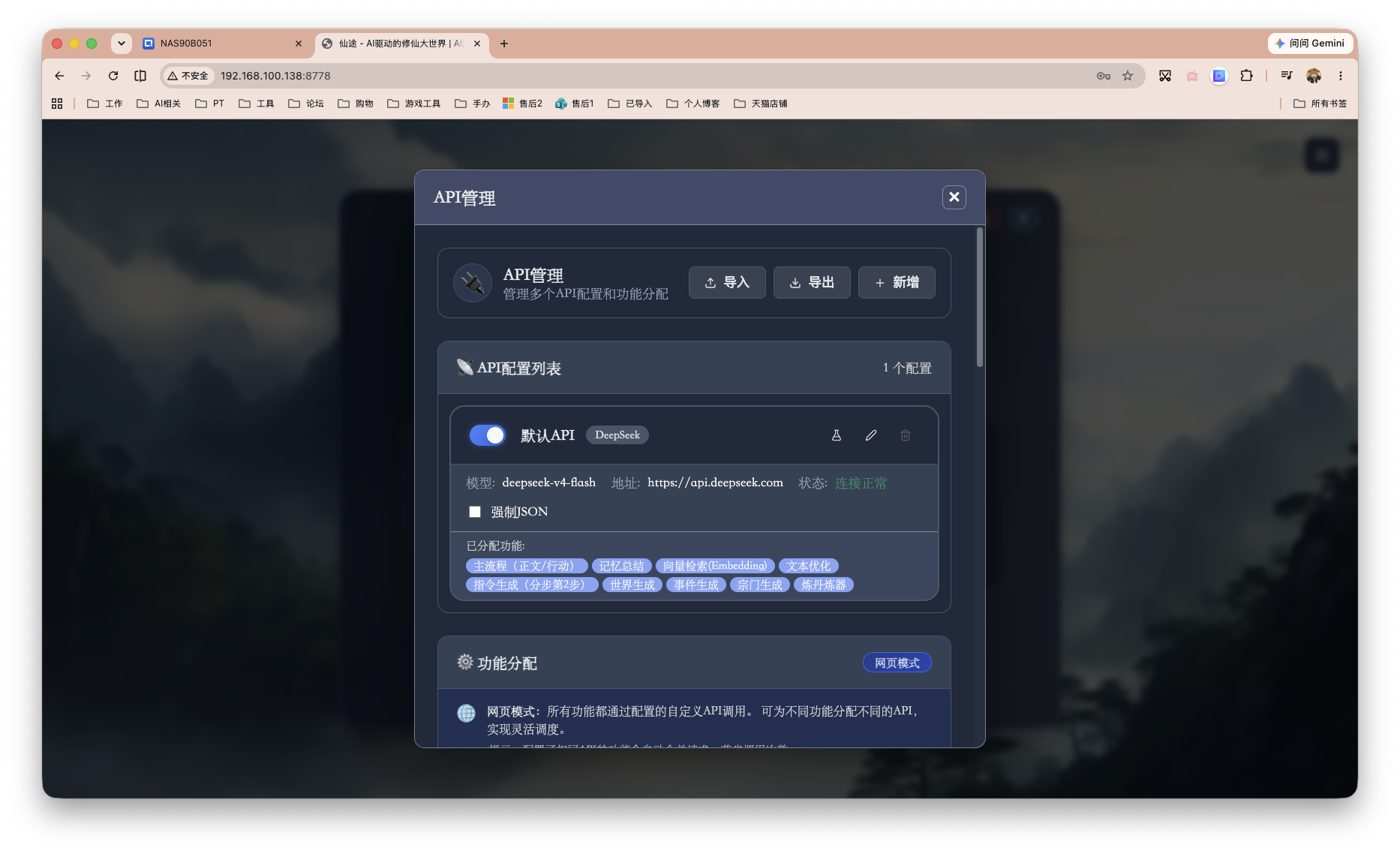Click the 文本优化 function tag
Screen dimensions: 1400x854
pos(808,566)
